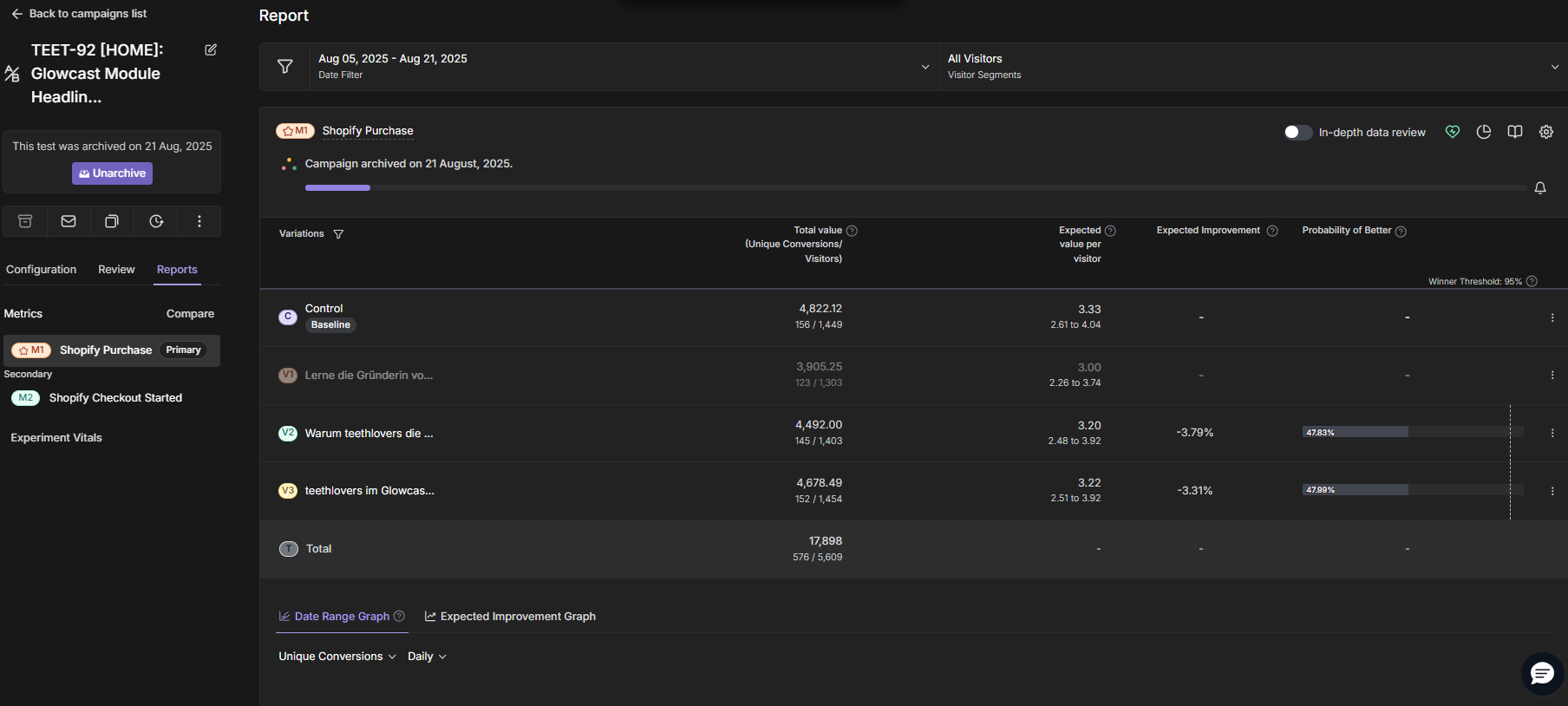The image size is (1568, 706).
Task: Duplicate campaign via copy icon
Action: coord(112,221)
